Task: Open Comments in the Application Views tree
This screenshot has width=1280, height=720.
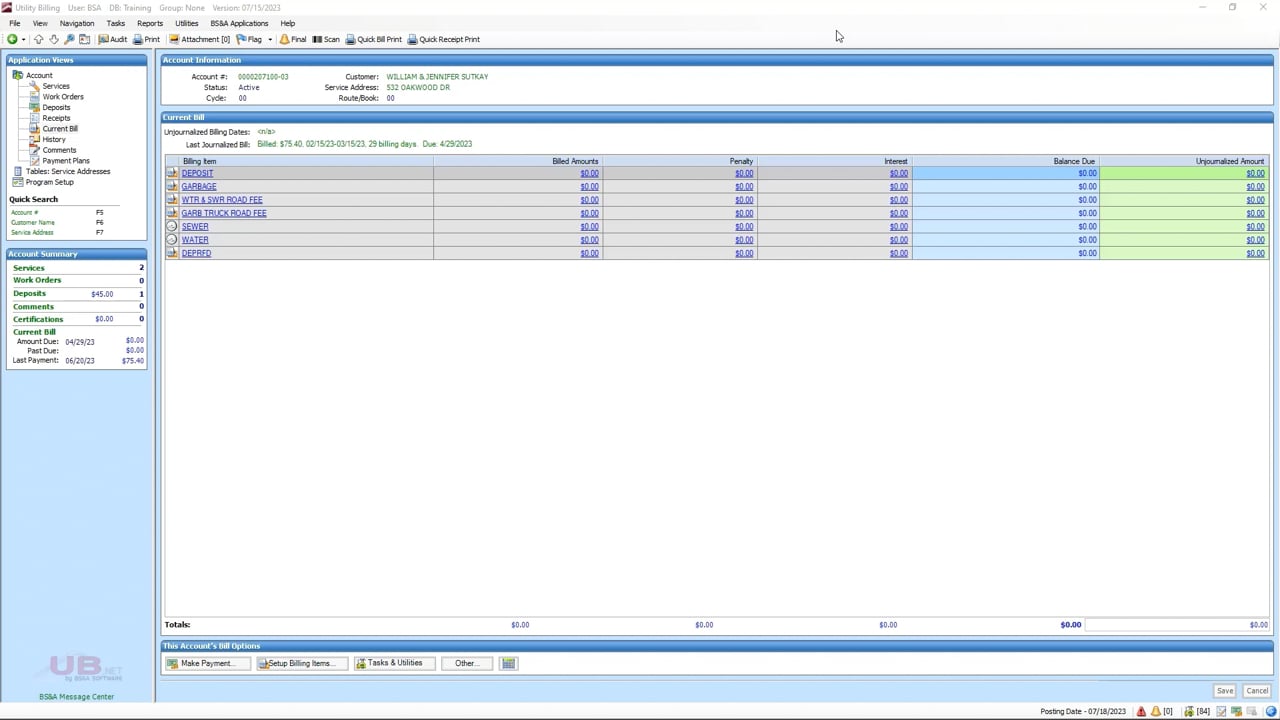Action: coord(59,150)
